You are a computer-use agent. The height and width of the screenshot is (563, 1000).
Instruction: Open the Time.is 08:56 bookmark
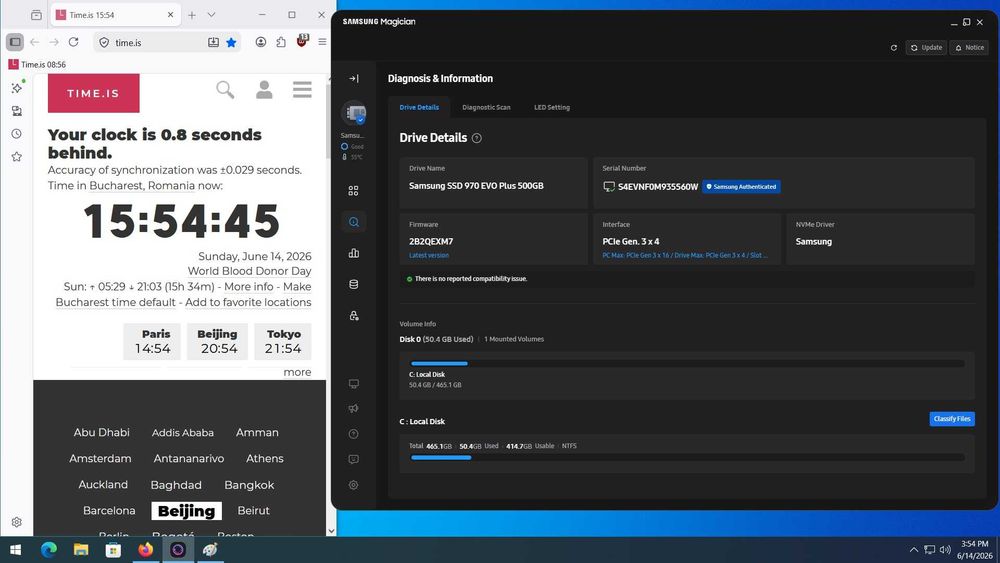tap(37, 64)
